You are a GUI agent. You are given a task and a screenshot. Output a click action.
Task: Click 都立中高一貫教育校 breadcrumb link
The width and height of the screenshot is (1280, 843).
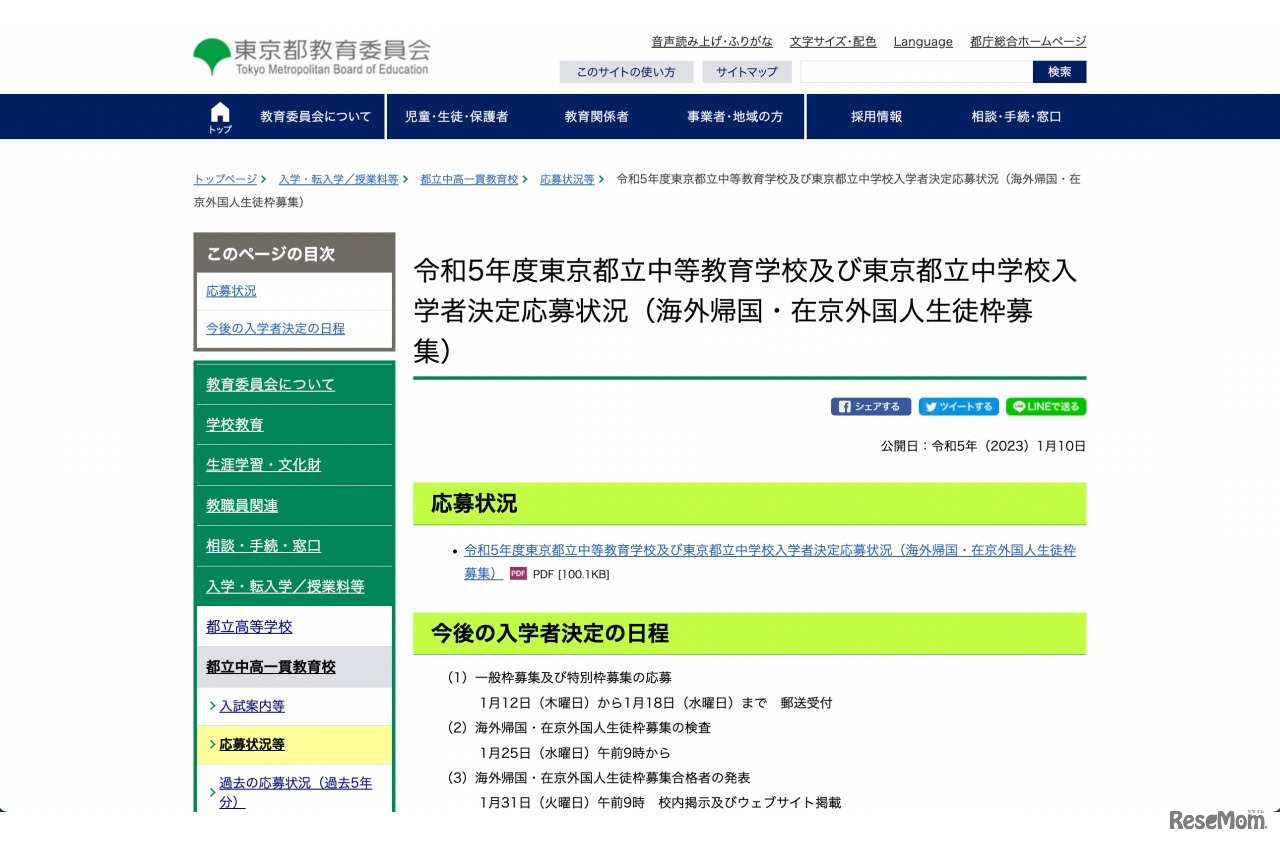(x=469, y=179)
